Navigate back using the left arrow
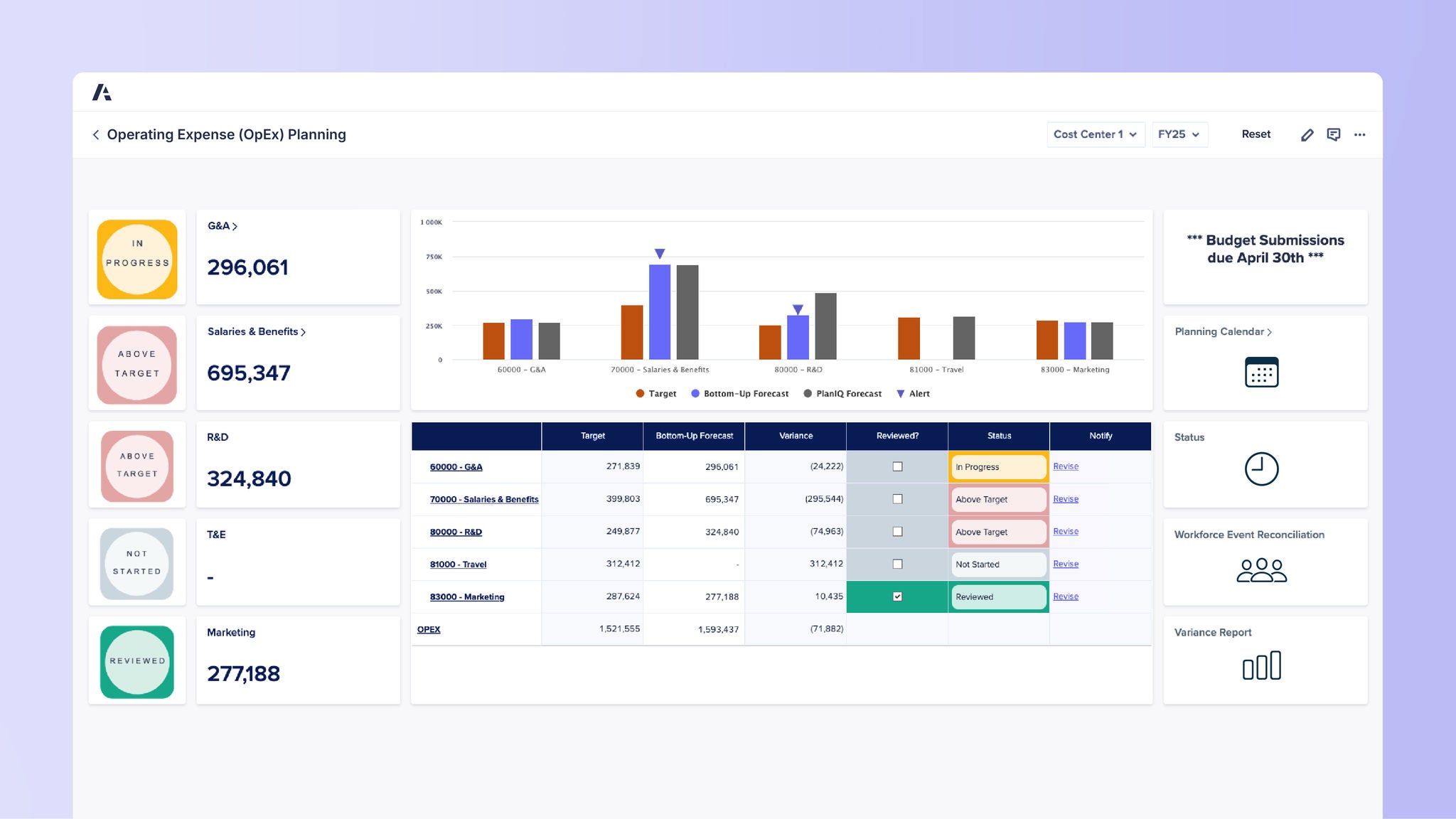The height and width of the screenshot is (819, 1456). pos(96,134)
